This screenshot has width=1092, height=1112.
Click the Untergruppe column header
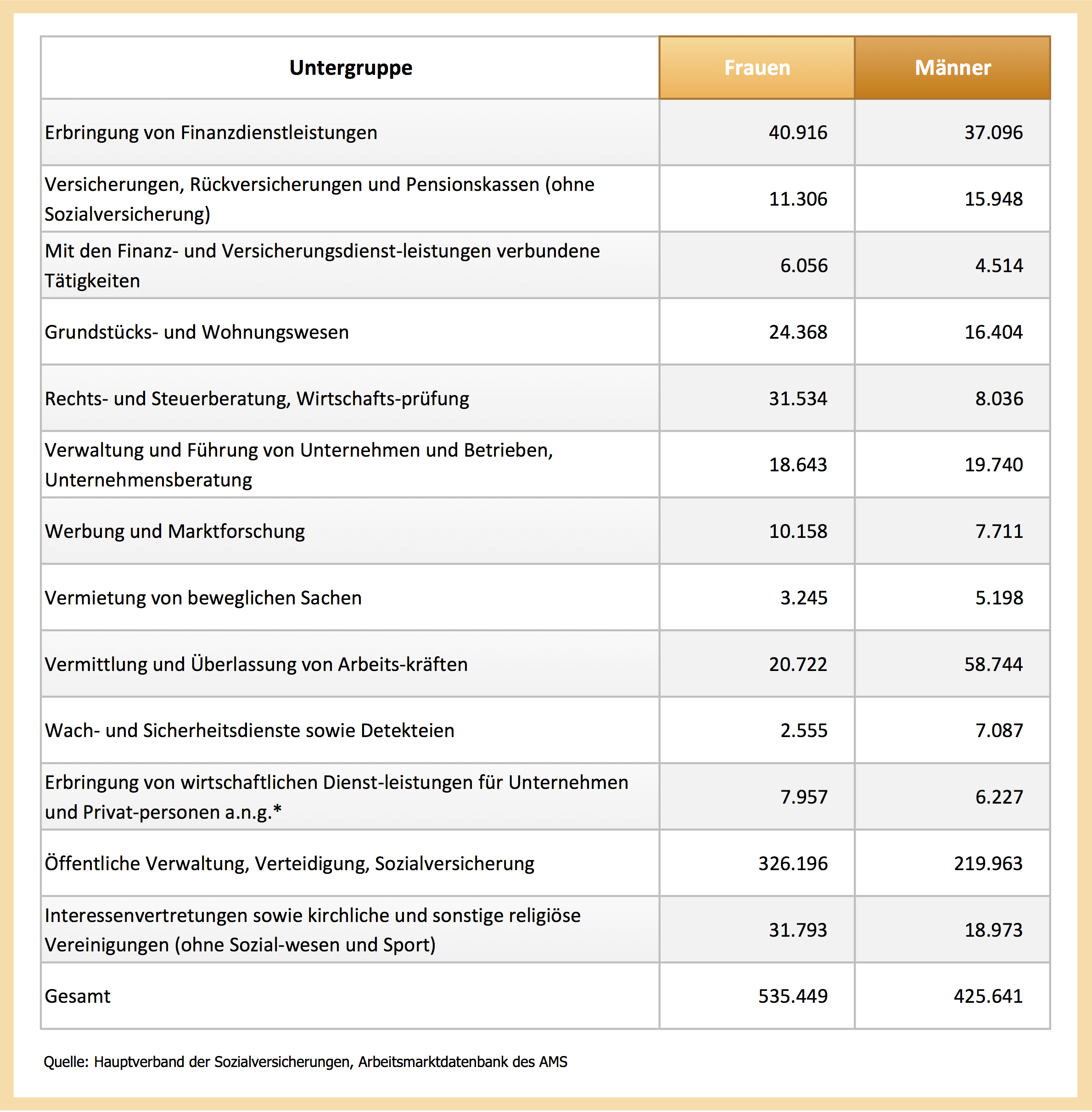tap(350, 67)
